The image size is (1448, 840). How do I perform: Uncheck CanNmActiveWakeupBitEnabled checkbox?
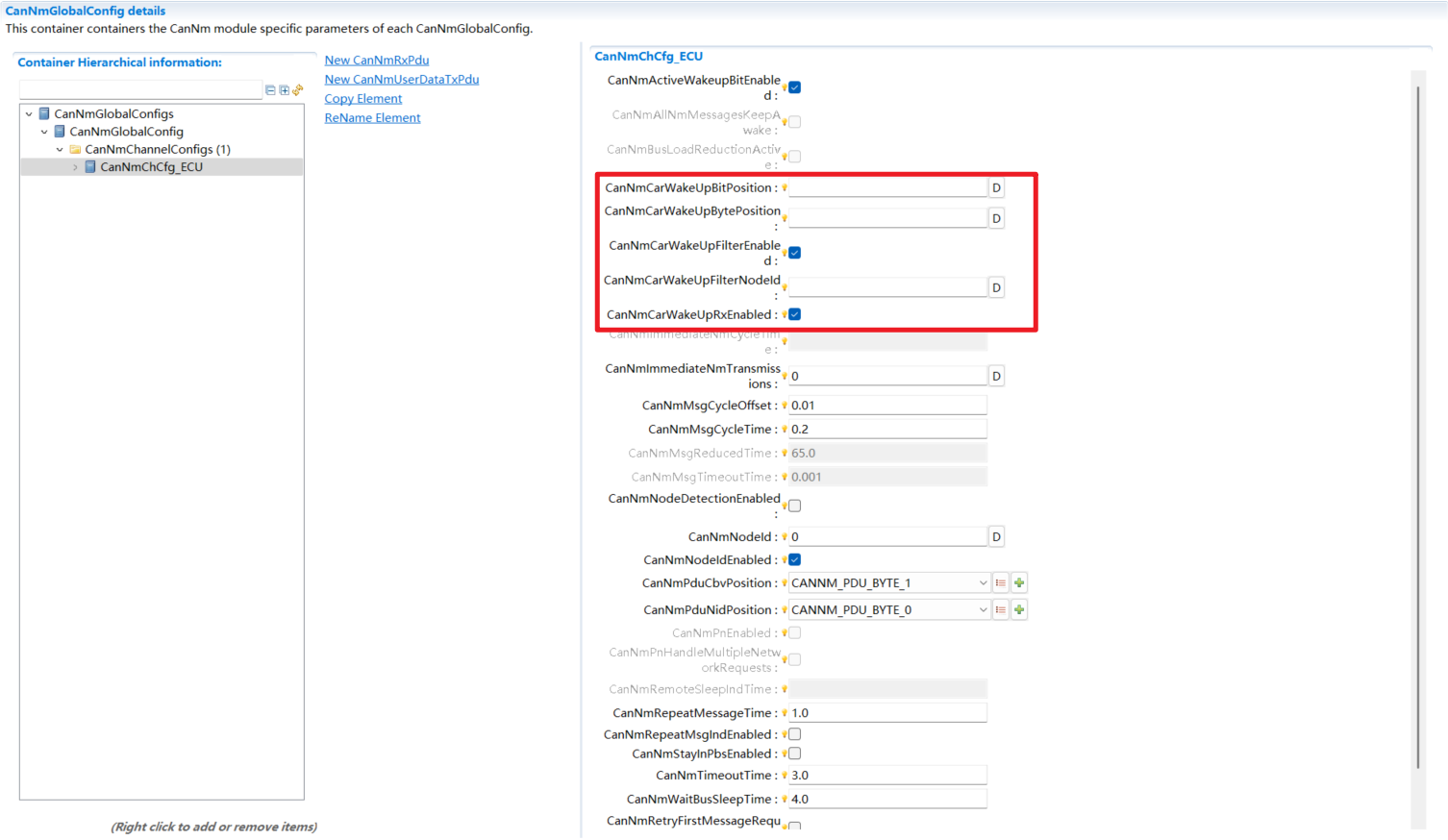[x=795, y=87]
